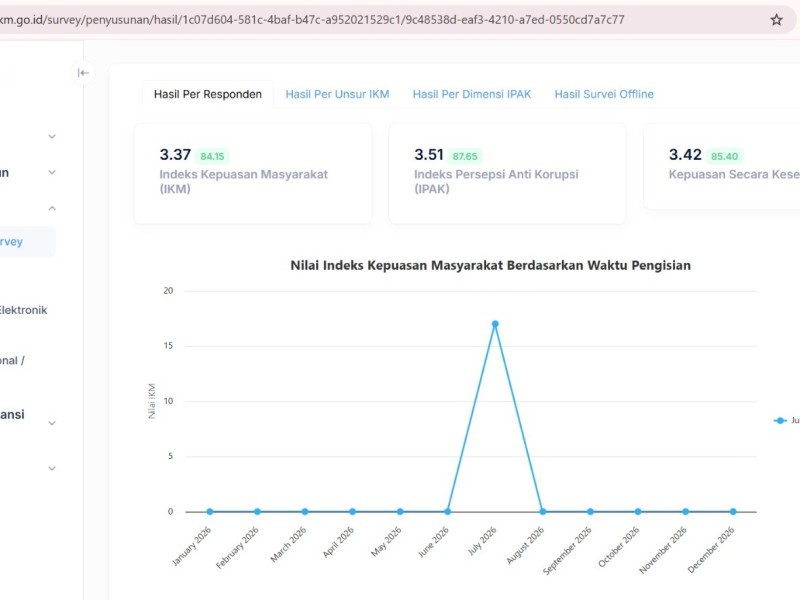Collapse the sidebar with the arrow icon
The height and width of the screenshot is (600, 800).
point(83,73)
